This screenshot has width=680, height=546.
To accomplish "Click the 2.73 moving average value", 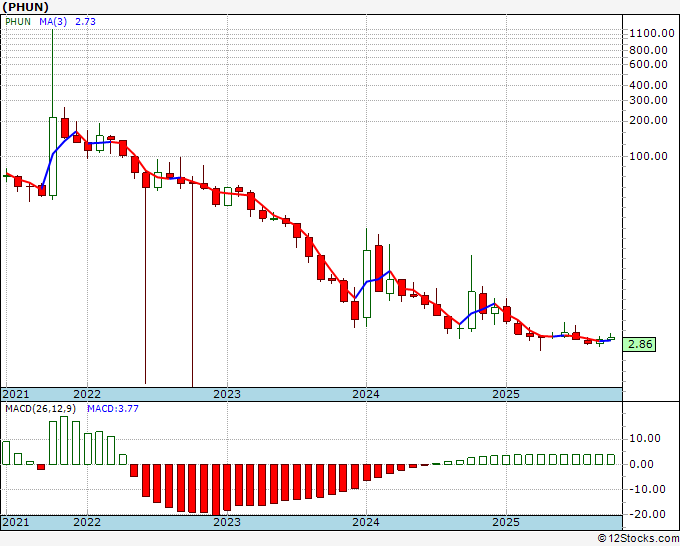I will point(85,21).
